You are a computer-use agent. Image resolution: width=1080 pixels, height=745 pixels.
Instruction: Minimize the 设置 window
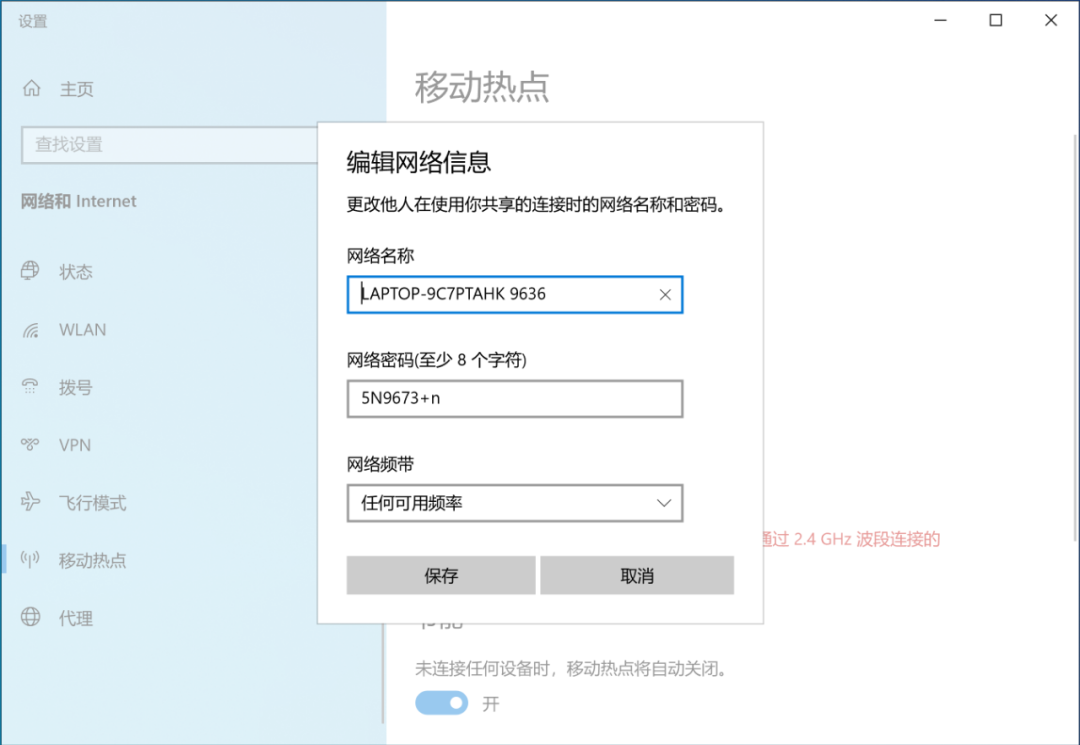coord(940,21)
